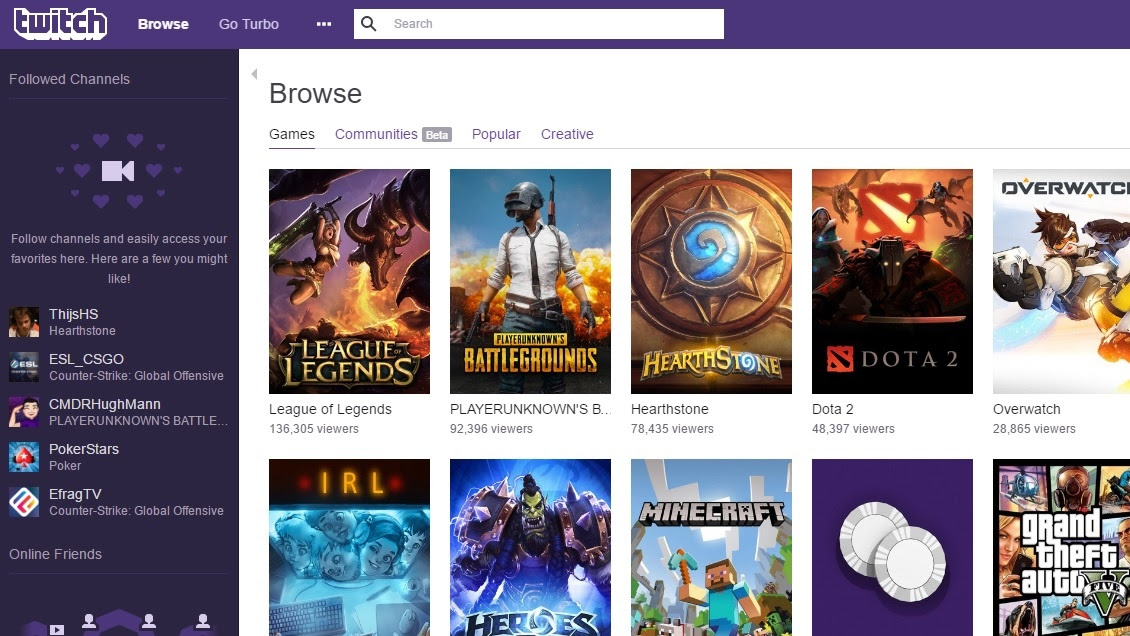Click PokerStars channel avatar
Screen dimensions: 1130x636
24,457
